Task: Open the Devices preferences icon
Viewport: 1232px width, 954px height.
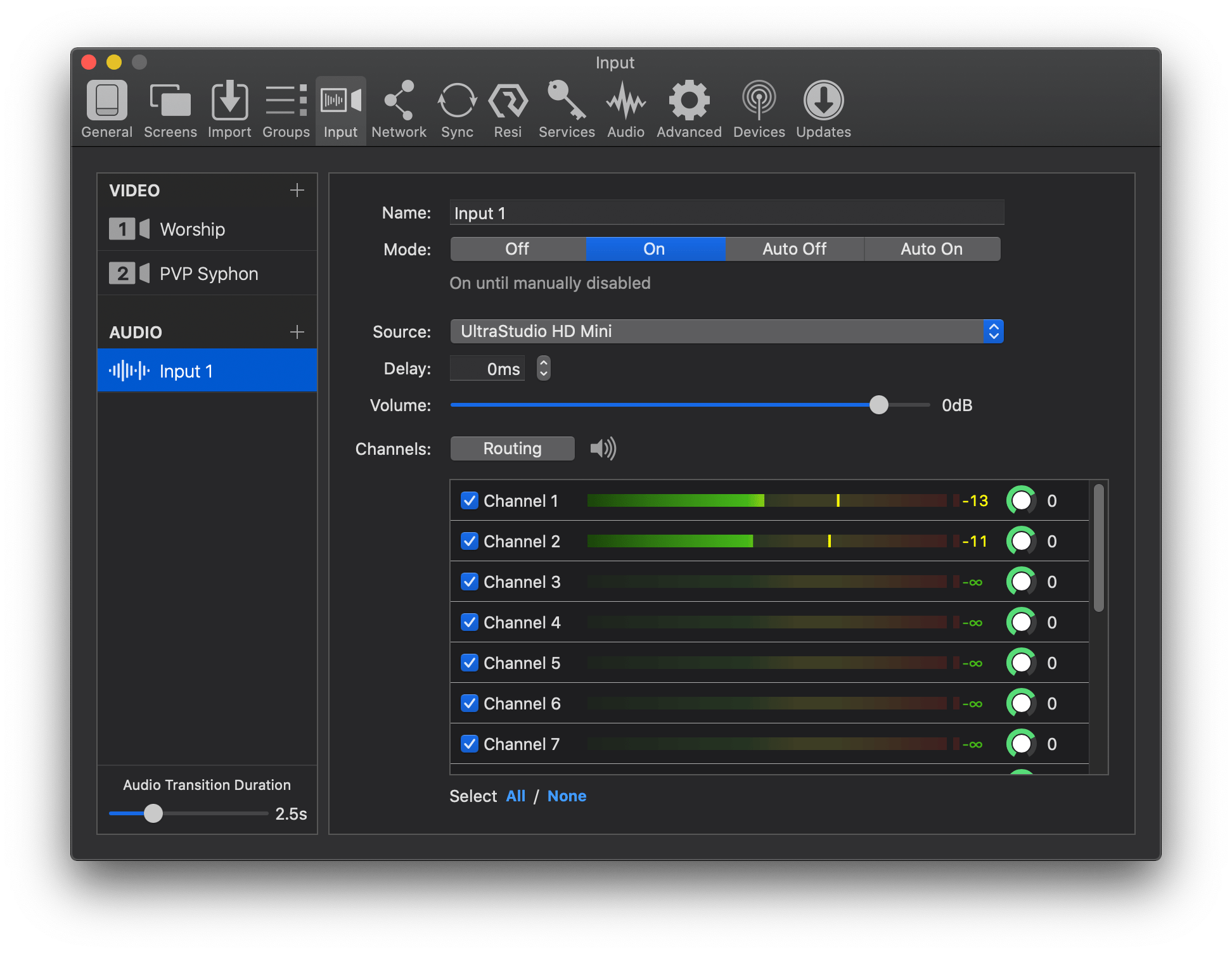Action: [x=759, y=109]
